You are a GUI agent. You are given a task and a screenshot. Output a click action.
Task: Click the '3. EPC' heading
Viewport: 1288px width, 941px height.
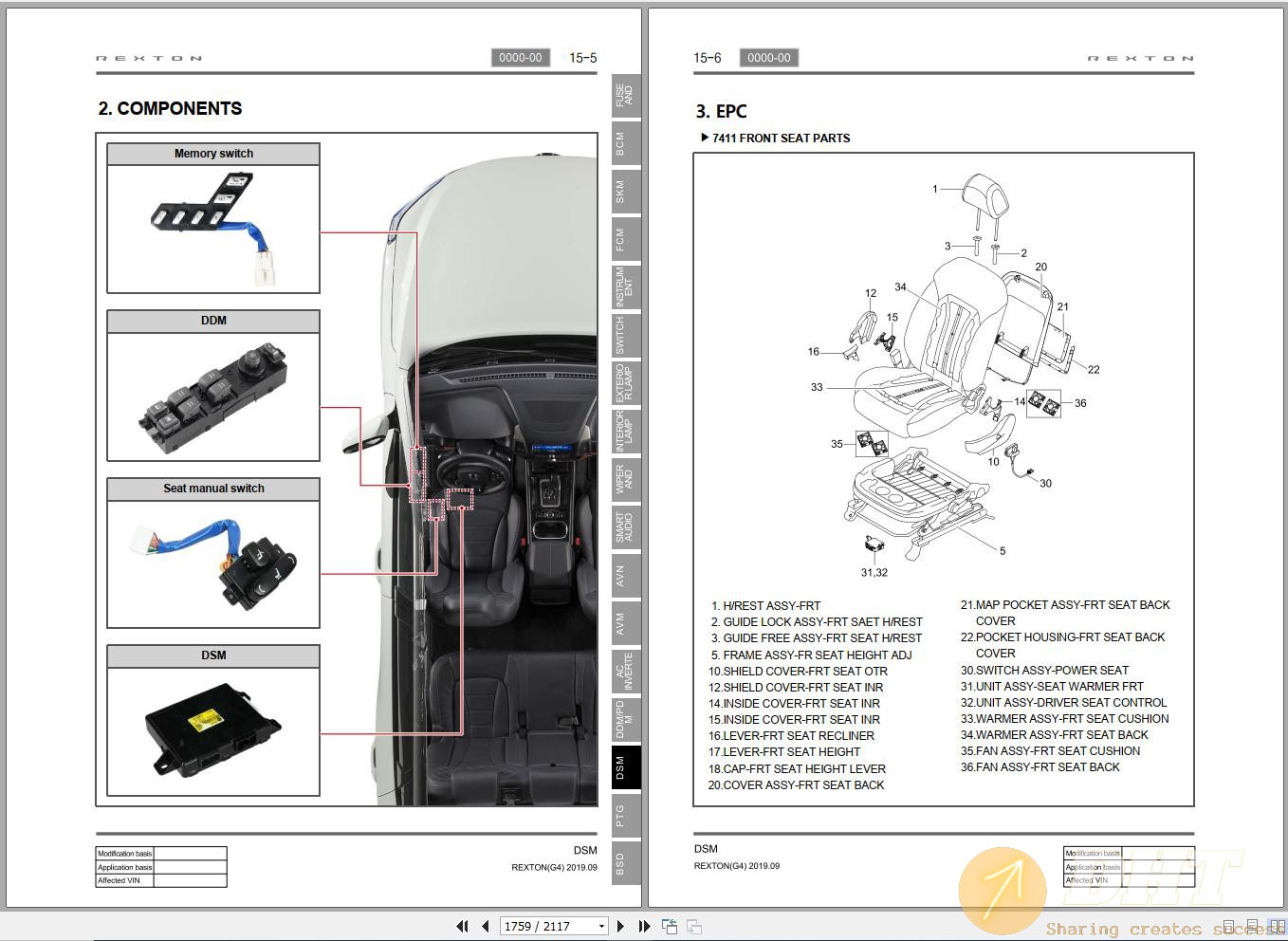pos(722,111)
